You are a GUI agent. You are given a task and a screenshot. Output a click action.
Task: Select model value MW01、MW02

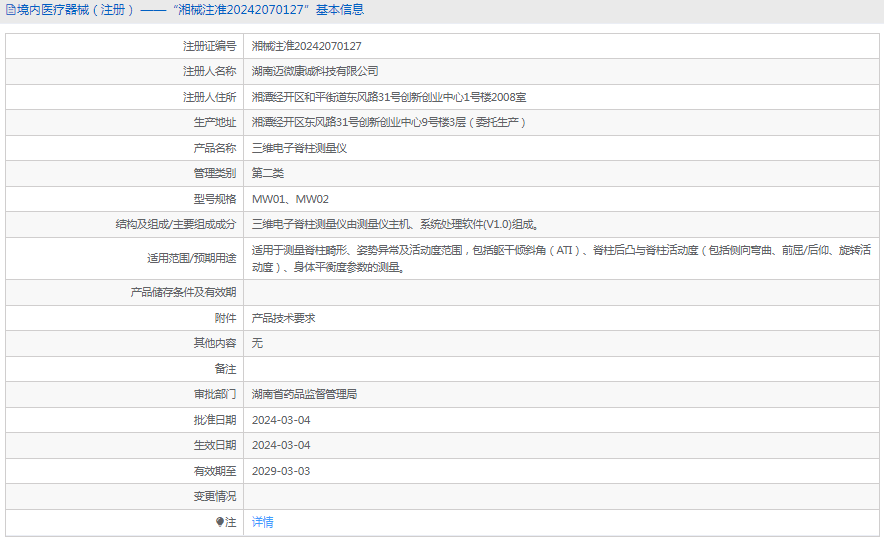[290, 199]
